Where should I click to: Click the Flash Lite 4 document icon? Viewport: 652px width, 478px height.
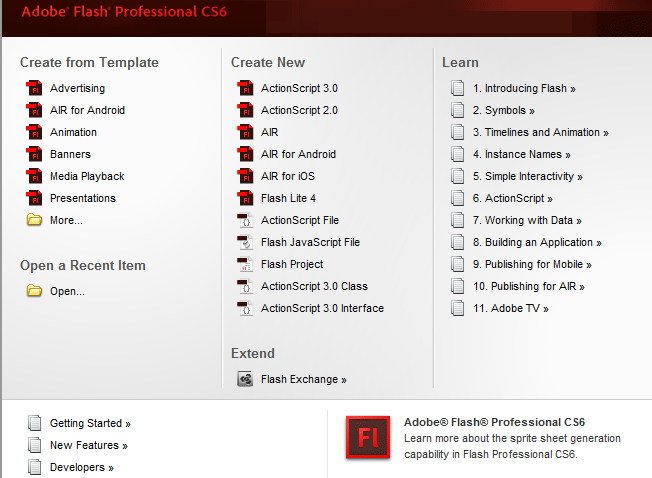tap(245, 198)
